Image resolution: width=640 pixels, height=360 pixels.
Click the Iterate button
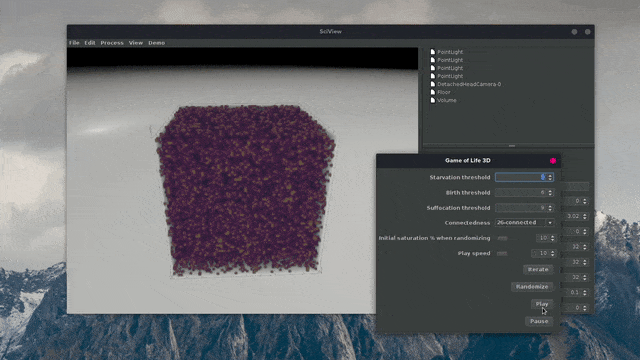tap(538, 269)
